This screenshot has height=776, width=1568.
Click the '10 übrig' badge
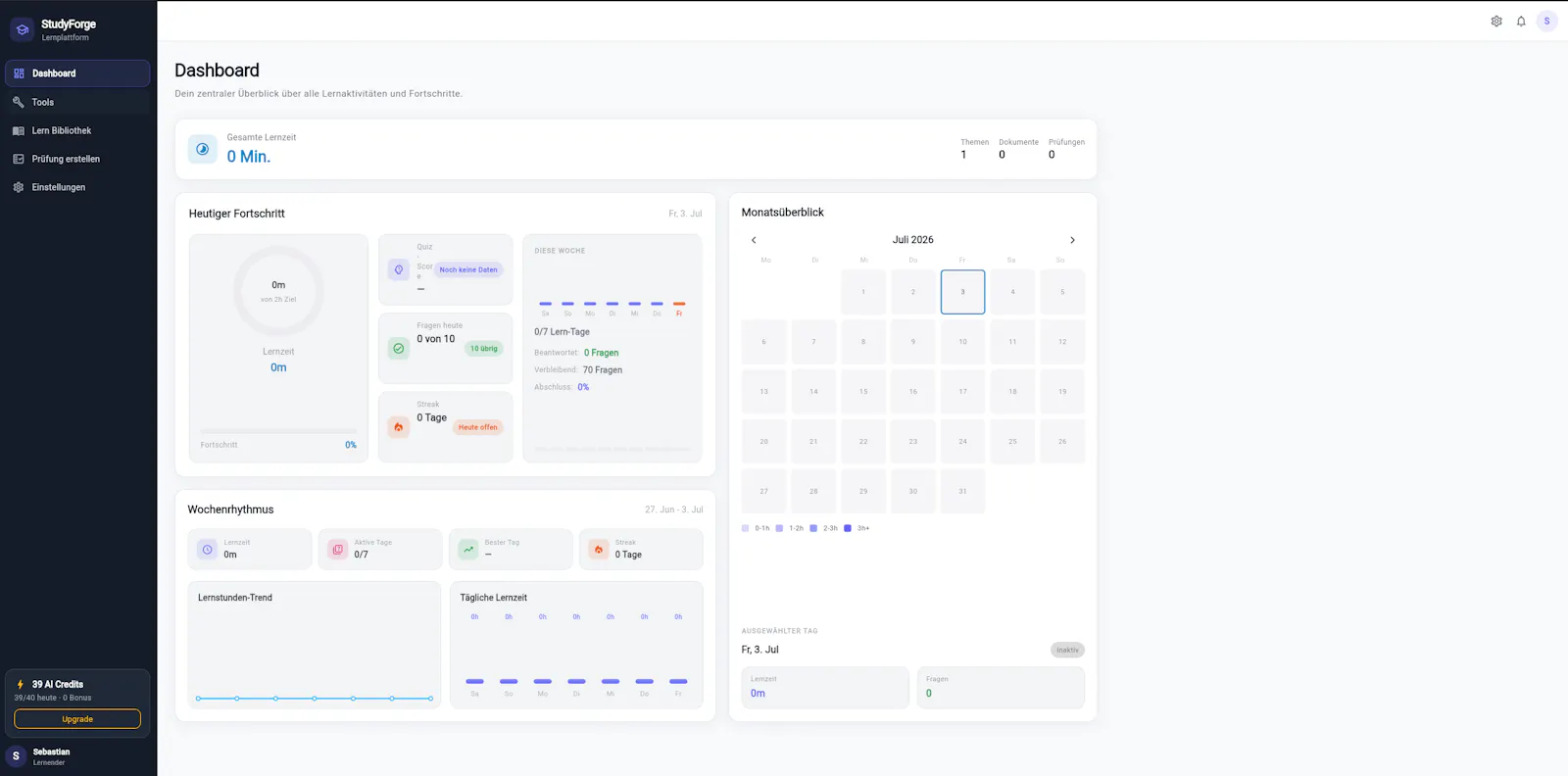[484, 348]
